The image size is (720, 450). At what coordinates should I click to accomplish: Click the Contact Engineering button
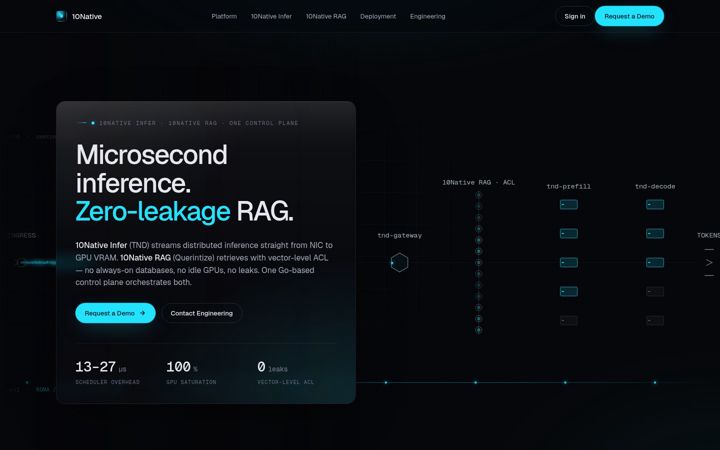pos(202,313)
